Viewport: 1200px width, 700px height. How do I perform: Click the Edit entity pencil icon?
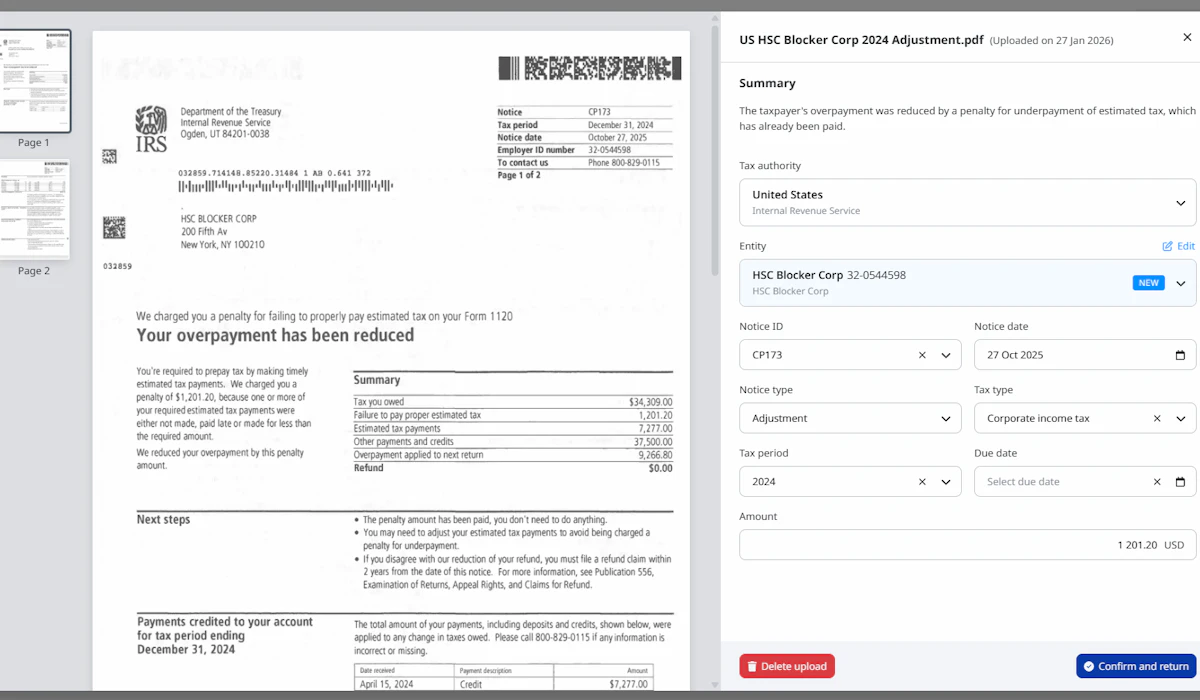(x=1167, y=246)
